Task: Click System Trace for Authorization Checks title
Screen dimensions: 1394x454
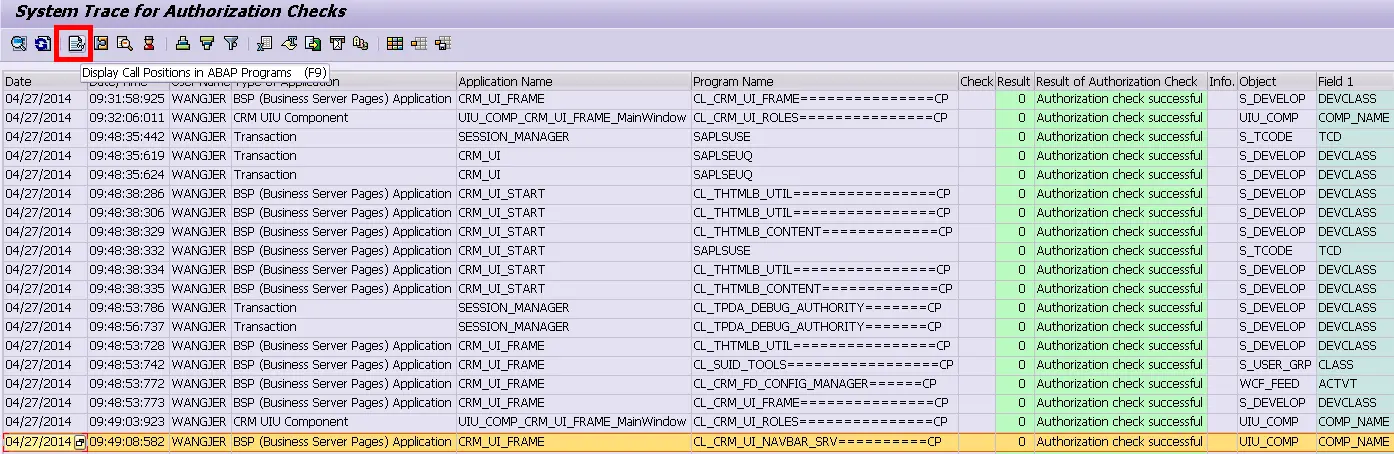Action: 181,12
